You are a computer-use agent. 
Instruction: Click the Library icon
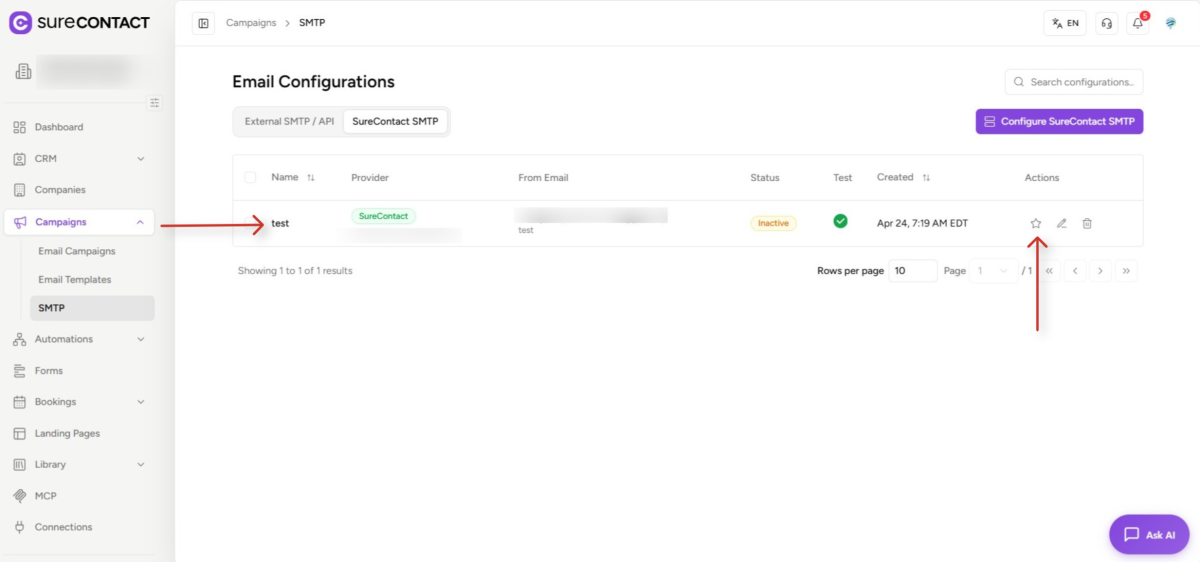tap(20, 464)
